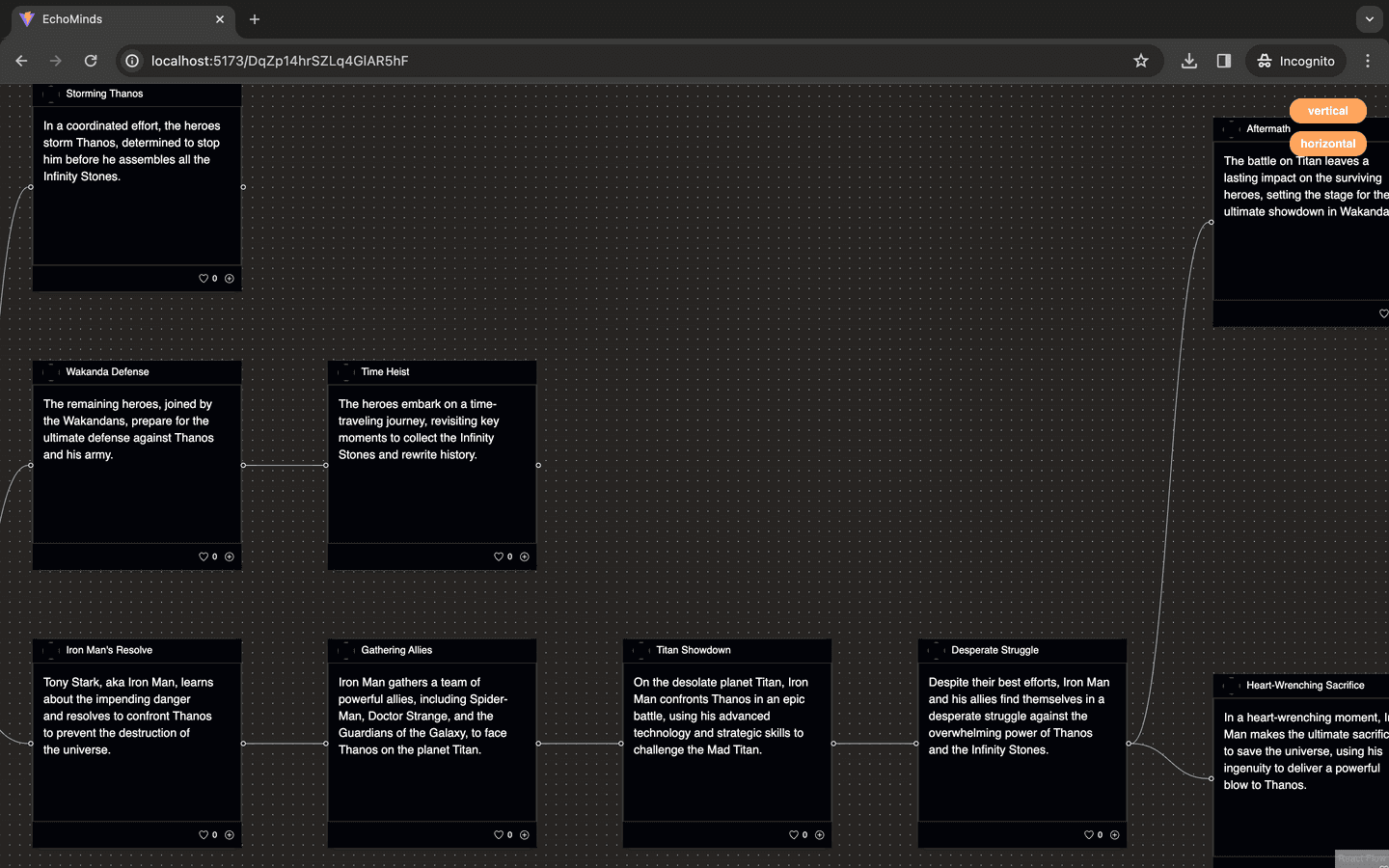Click right connection handle of Storming Thanos

(x=243, y=187)
